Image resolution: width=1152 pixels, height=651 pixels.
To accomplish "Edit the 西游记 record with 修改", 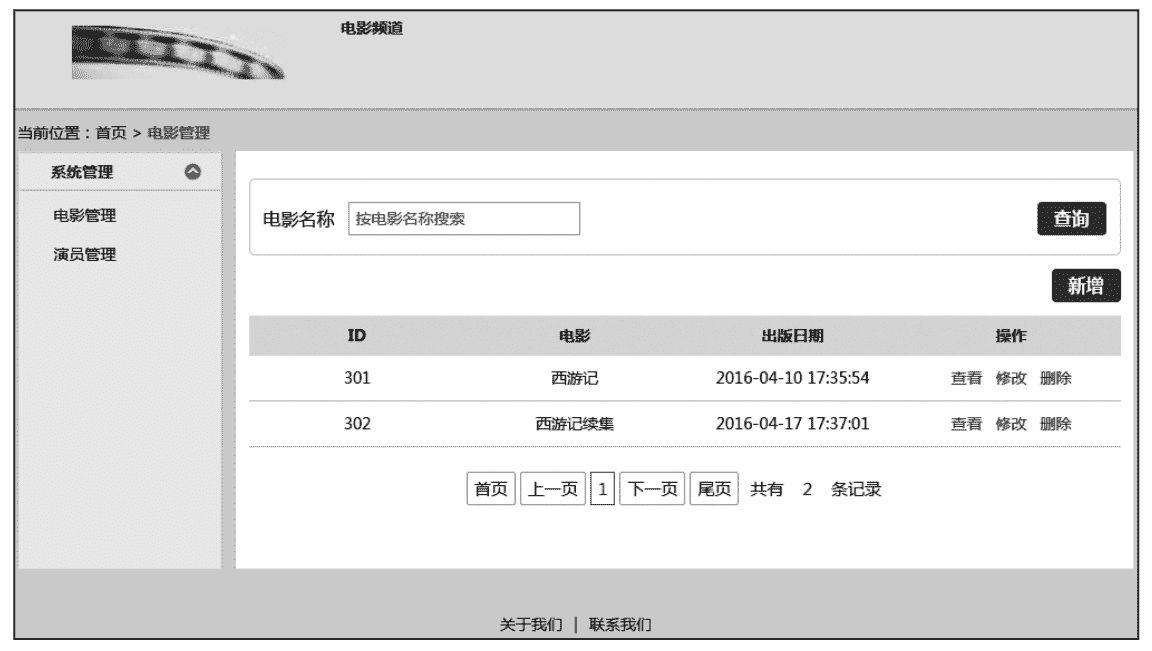I will click(1010, 379).
